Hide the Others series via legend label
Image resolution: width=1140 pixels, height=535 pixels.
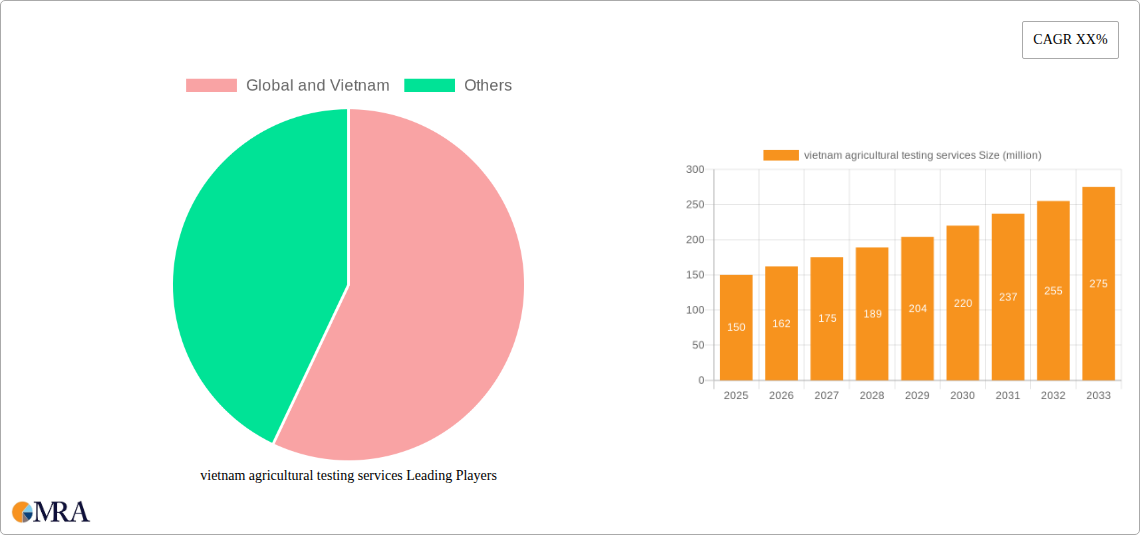(488, 86)
